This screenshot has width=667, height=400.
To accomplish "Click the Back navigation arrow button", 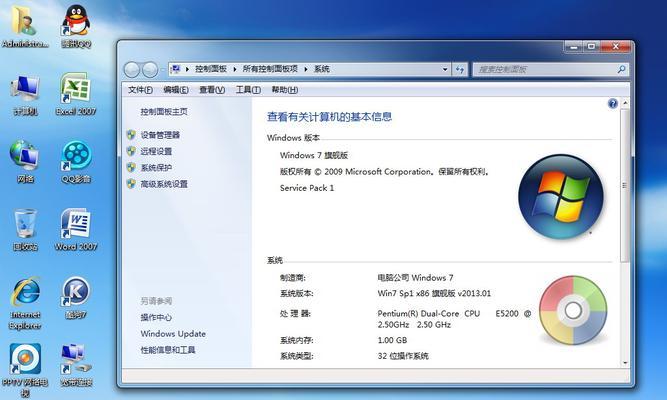I will click(132, 69).
